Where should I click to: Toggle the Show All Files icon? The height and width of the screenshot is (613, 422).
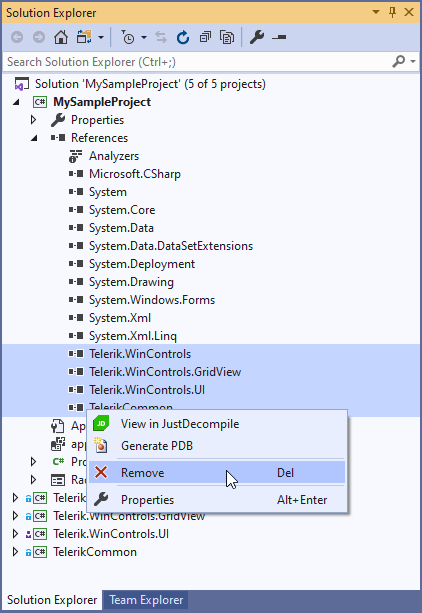pos(227,38)
